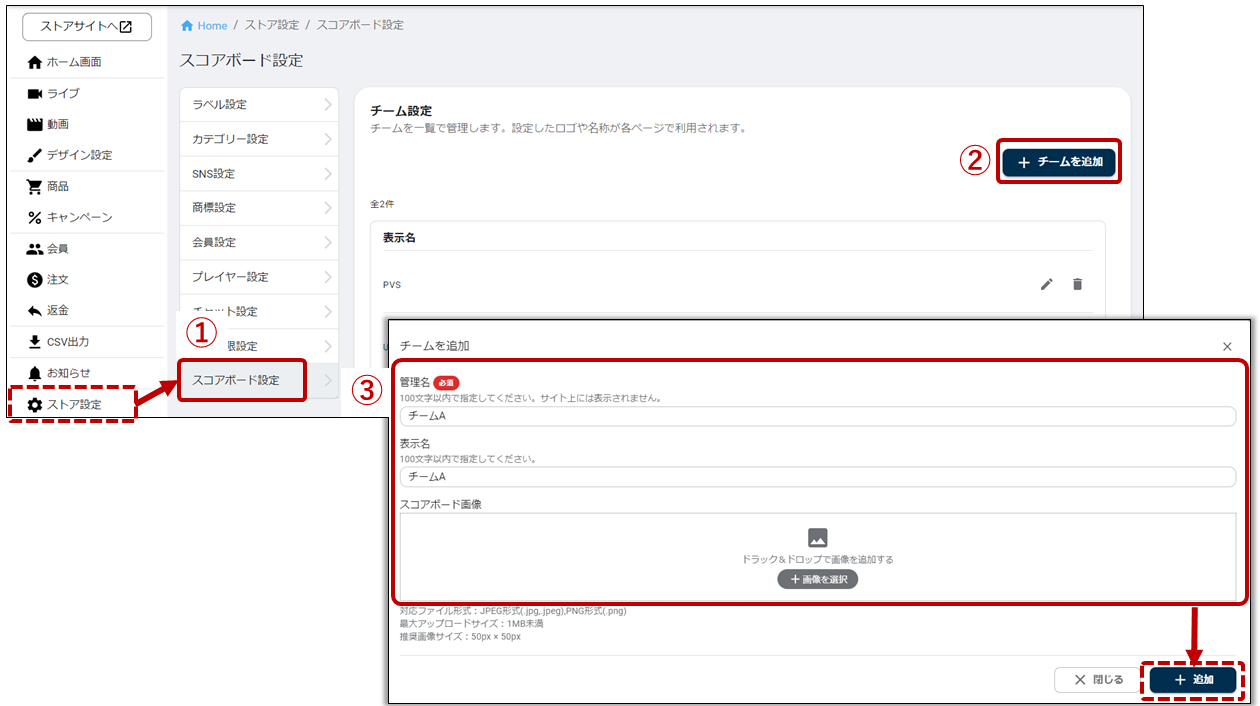Viewport: 1260px width, 706px height.
Task: Click the 追加 button in the dialog
Action: (1193, 680)
